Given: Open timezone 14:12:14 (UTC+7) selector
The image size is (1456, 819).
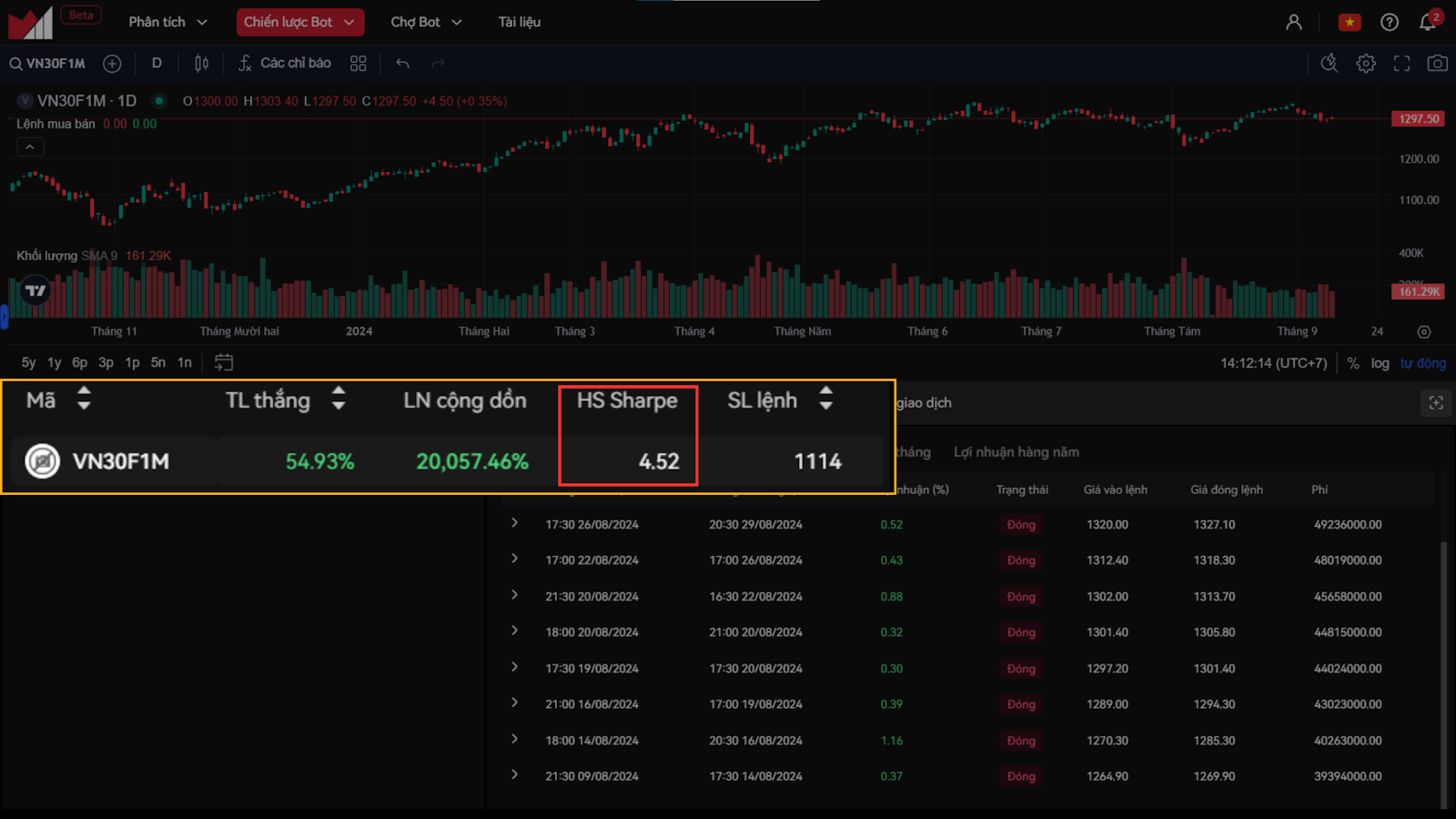Looking at the screenshot, I should coord(1274,363).
